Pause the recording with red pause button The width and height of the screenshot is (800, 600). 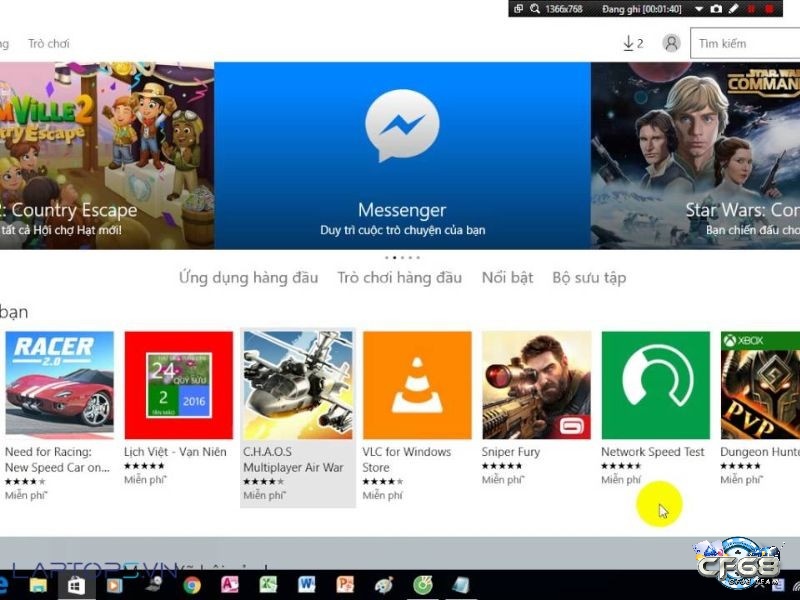751,9
